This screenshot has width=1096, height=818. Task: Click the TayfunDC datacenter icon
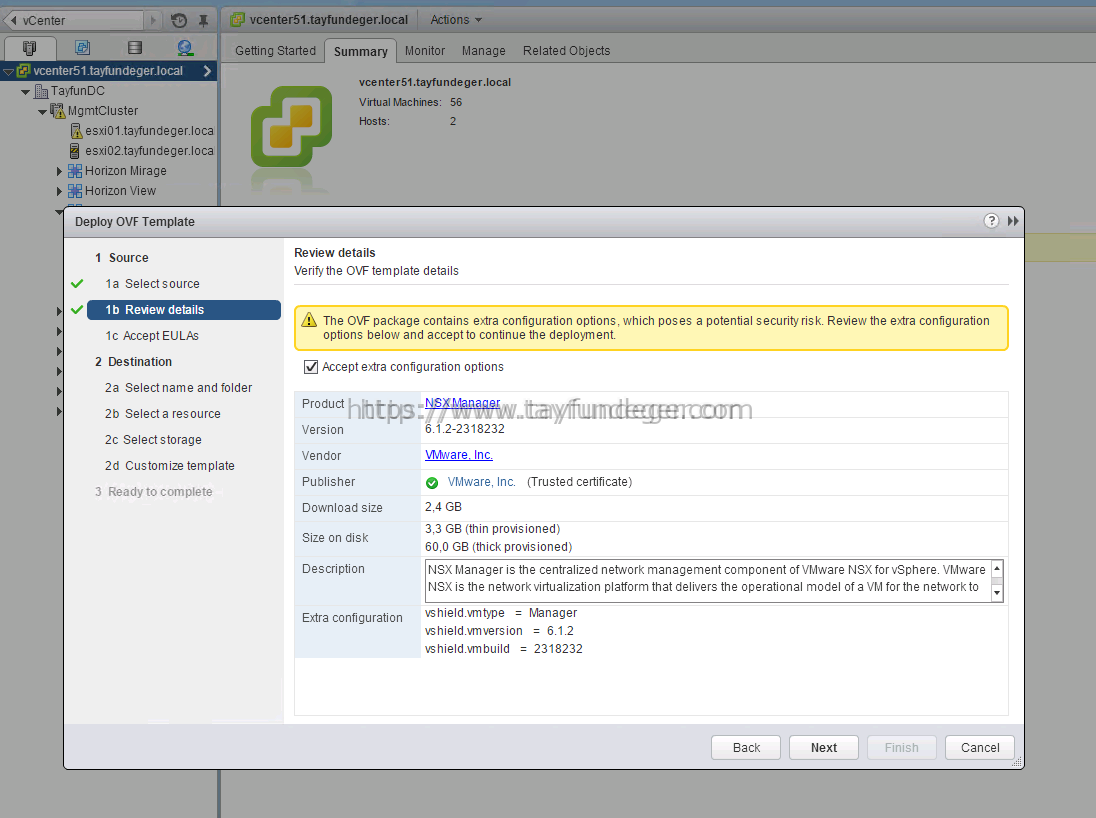click(41, 91)
